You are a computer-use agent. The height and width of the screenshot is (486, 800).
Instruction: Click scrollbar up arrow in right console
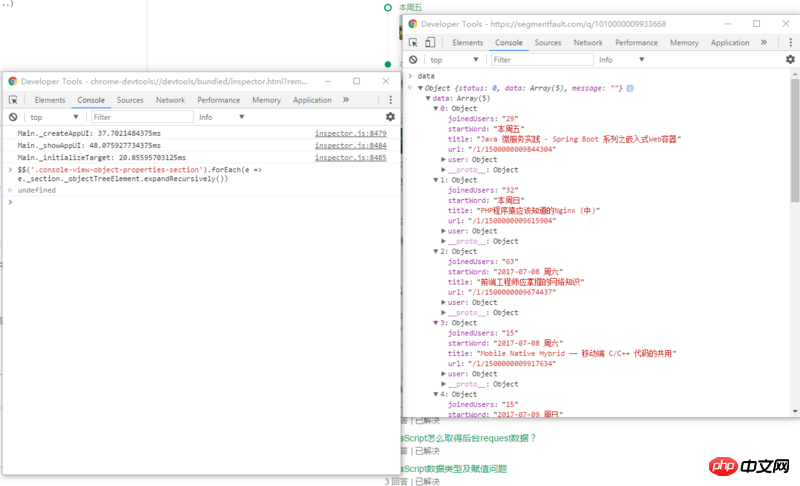click(795, 74)
